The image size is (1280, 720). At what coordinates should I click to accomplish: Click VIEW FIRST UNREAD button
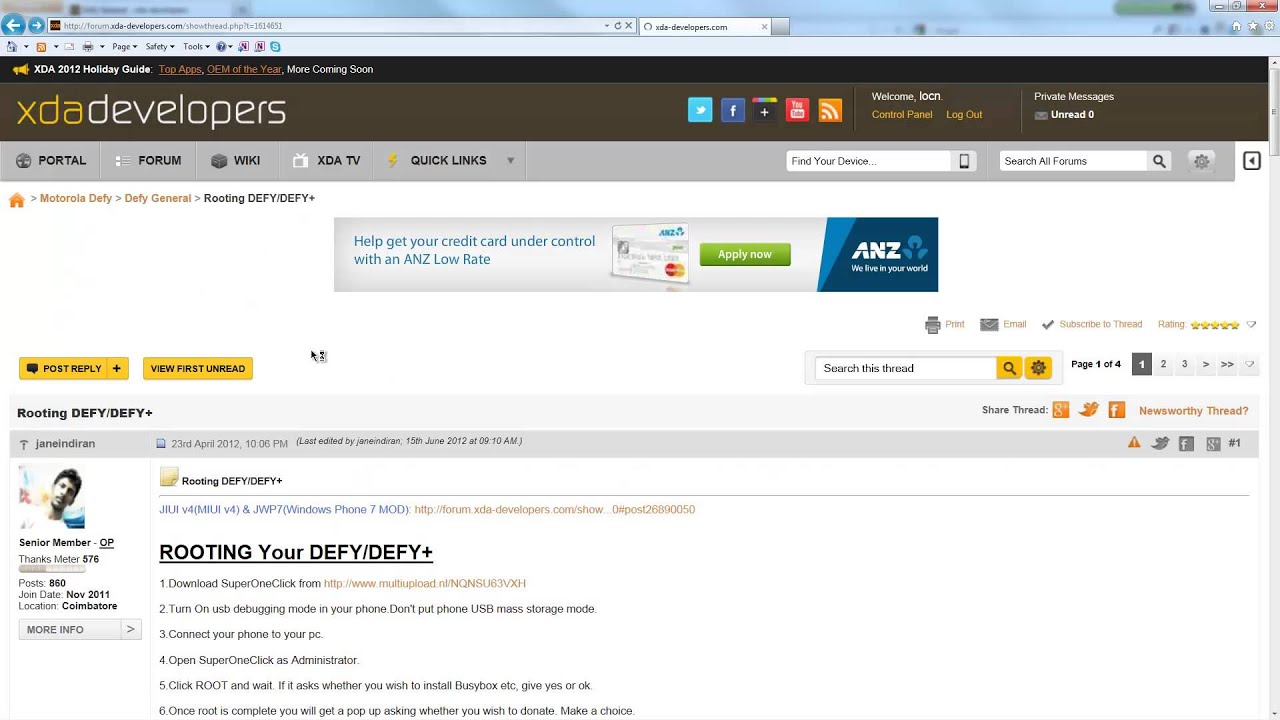198,369
